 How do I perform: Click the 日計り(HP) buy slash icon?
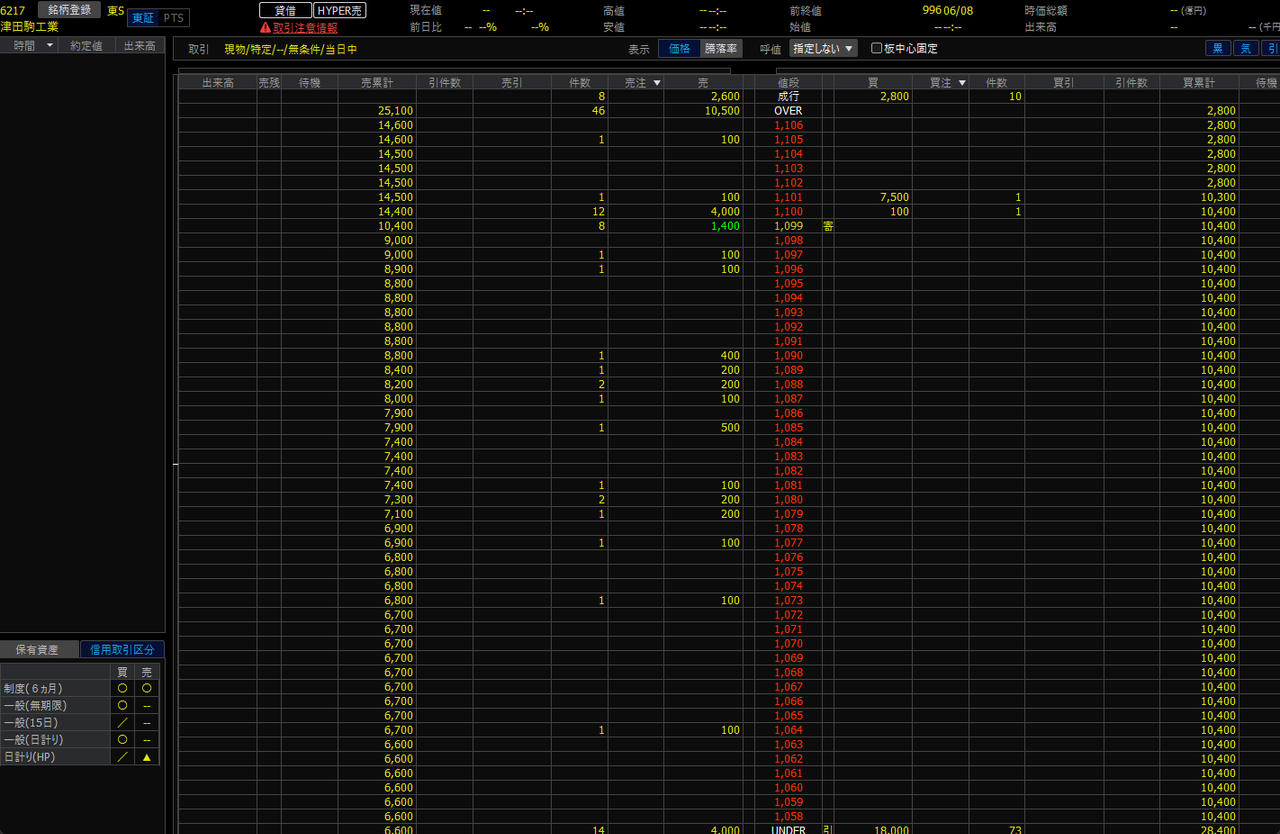(122, 757)
